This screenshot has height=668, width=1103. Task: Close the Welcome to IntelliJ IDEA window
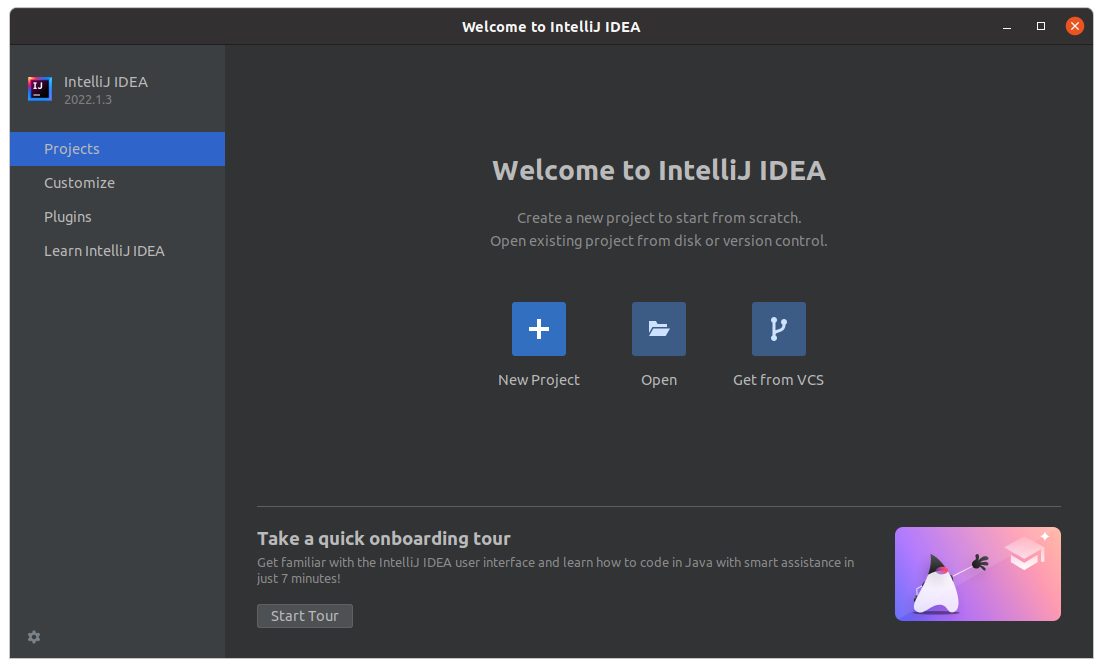[1075, 26]
